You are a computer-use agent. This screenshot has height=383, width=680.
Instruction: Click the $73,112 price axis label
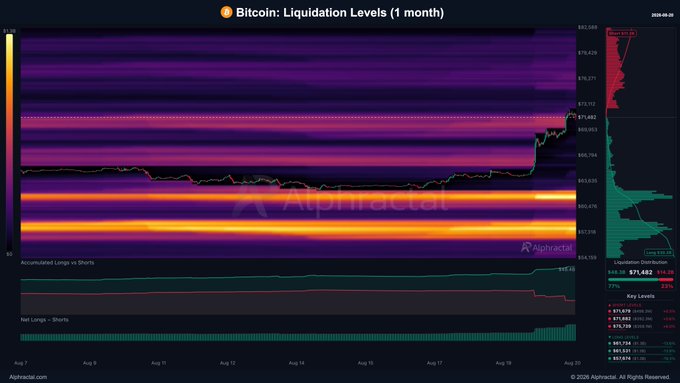point(587,104)
